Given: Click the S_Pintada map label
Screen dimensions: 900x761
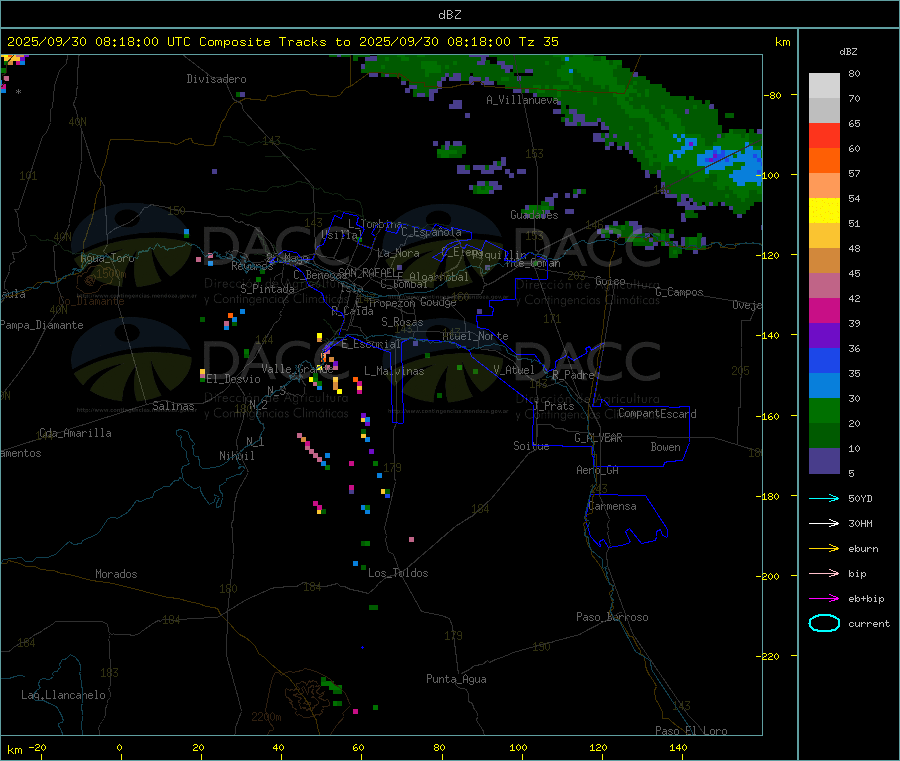Looking at the screenshot, I should coord(267,289).
